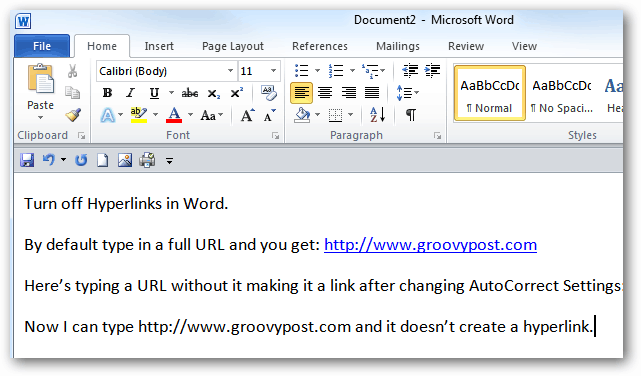Open Font dialog launcher

(x=276, y=136)
